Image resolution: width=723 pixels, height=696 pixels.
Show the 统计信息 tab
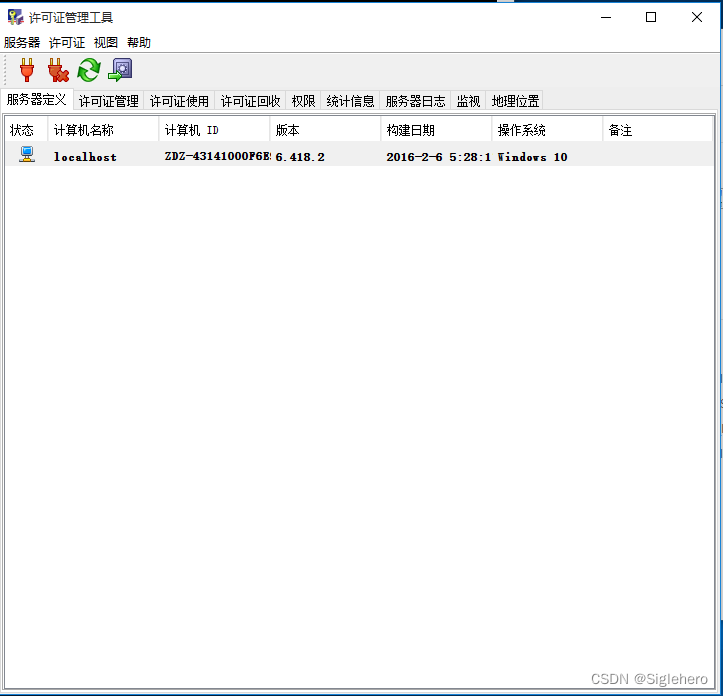[x=351, y=101]
